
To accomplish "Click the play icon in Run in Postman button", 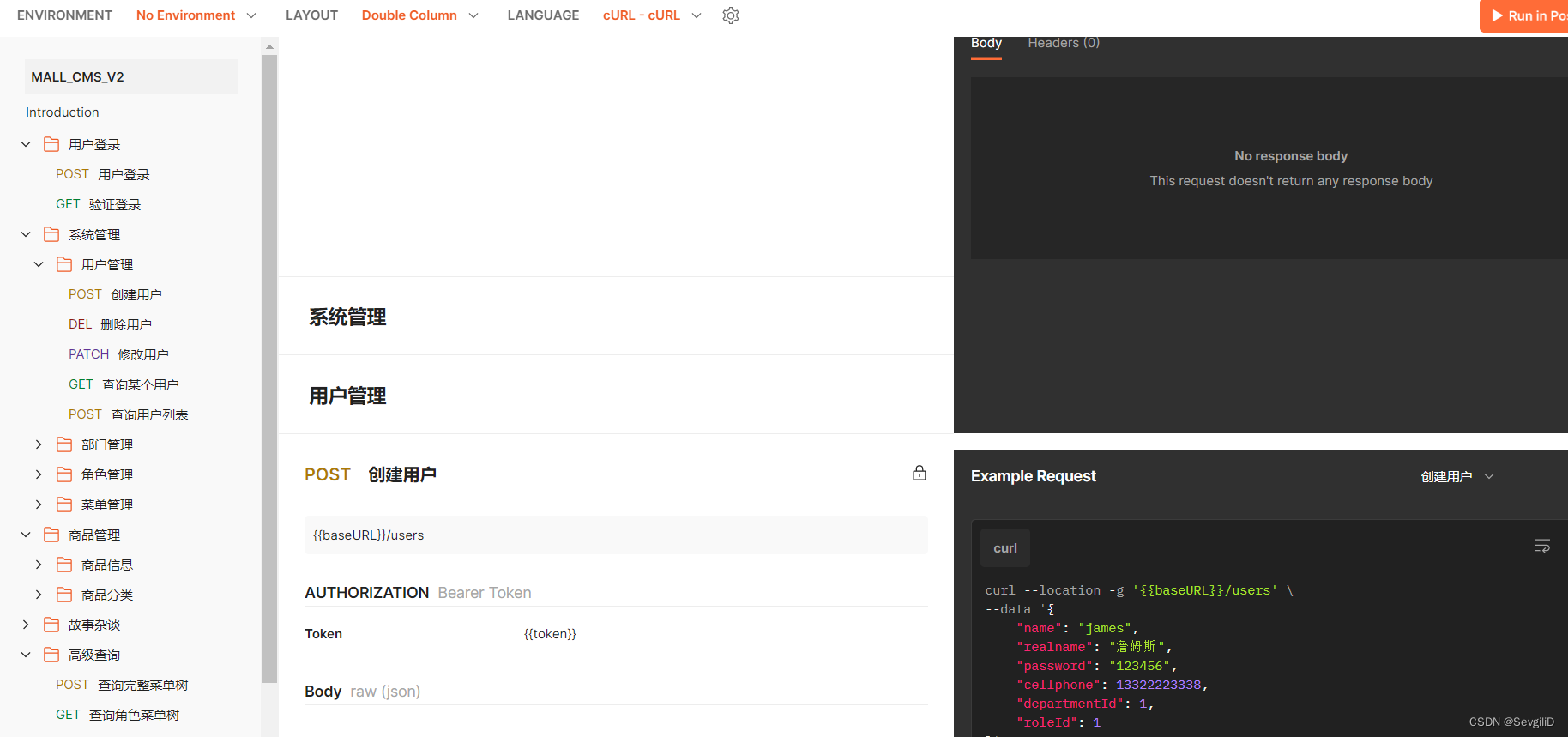I will coord(1497,15).
